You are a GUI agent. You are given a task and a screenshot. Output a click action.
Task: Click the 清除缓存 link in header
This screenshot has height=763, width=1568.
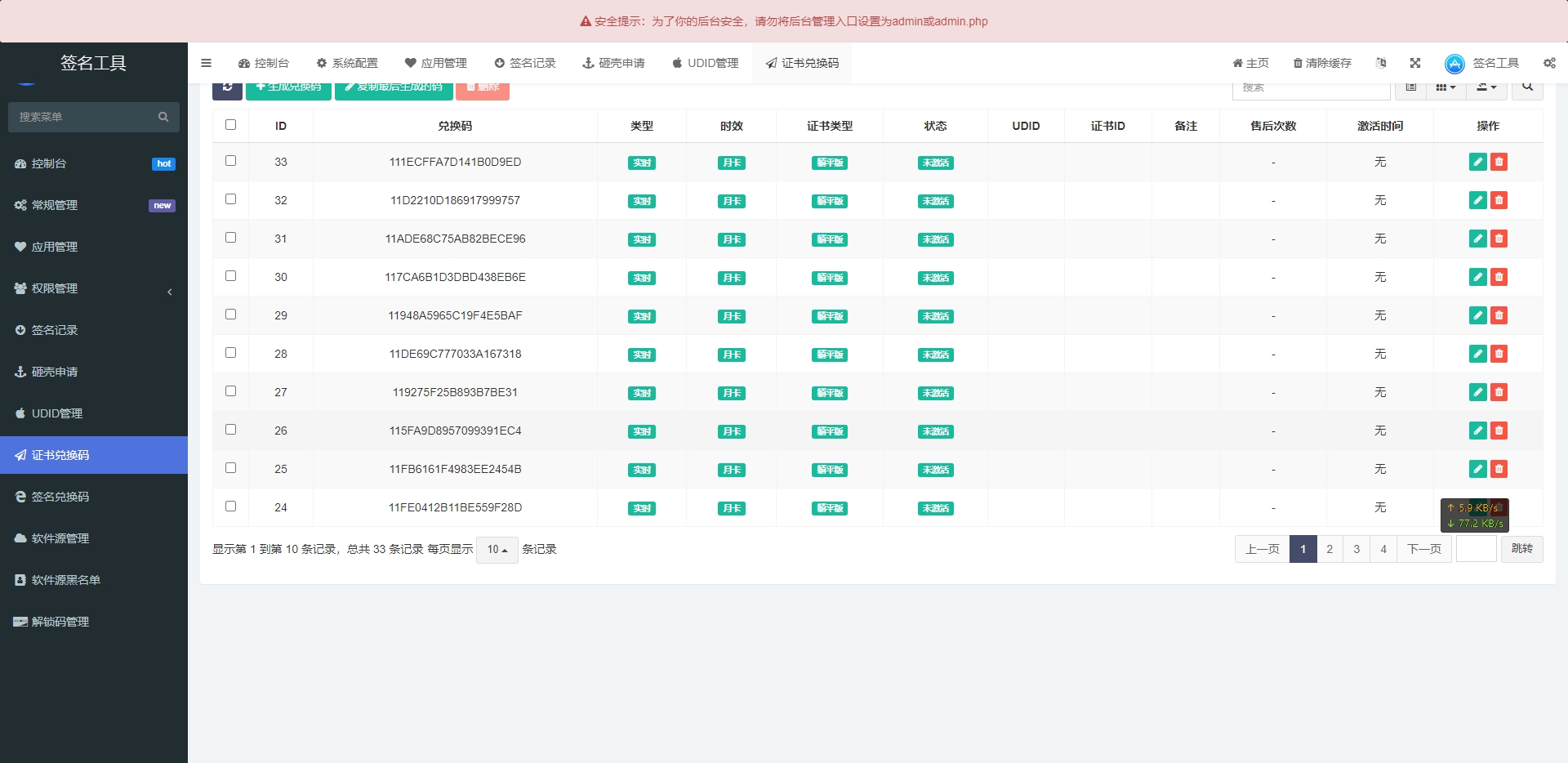[1322, 63]
